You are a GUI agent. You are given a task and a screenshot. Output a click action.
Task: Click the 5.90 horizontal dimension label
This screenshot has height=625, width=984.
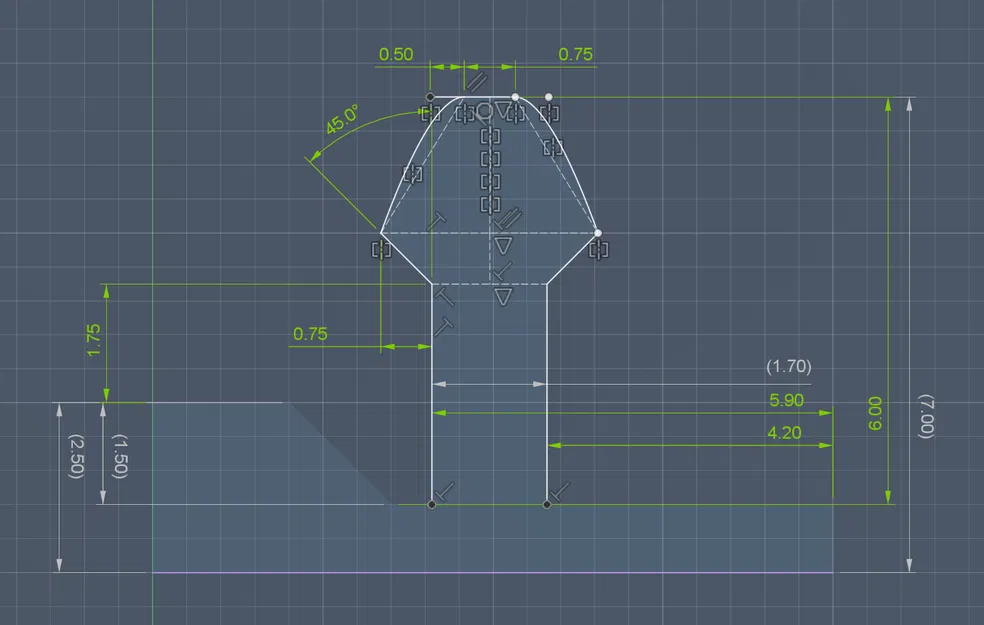click(784, 399)
